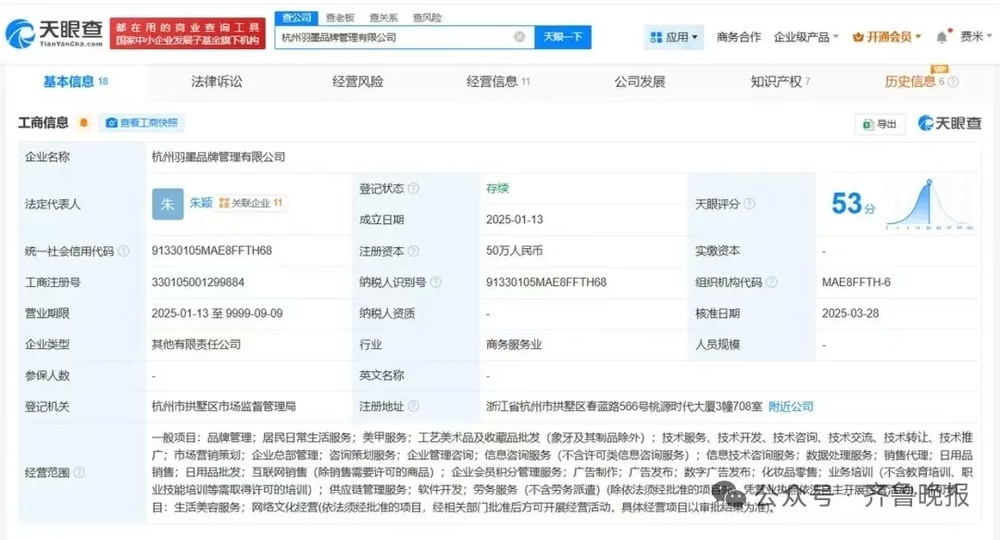
Task: Expand the 企业级产品 dropdown
Action: click(x=805, y=37)
